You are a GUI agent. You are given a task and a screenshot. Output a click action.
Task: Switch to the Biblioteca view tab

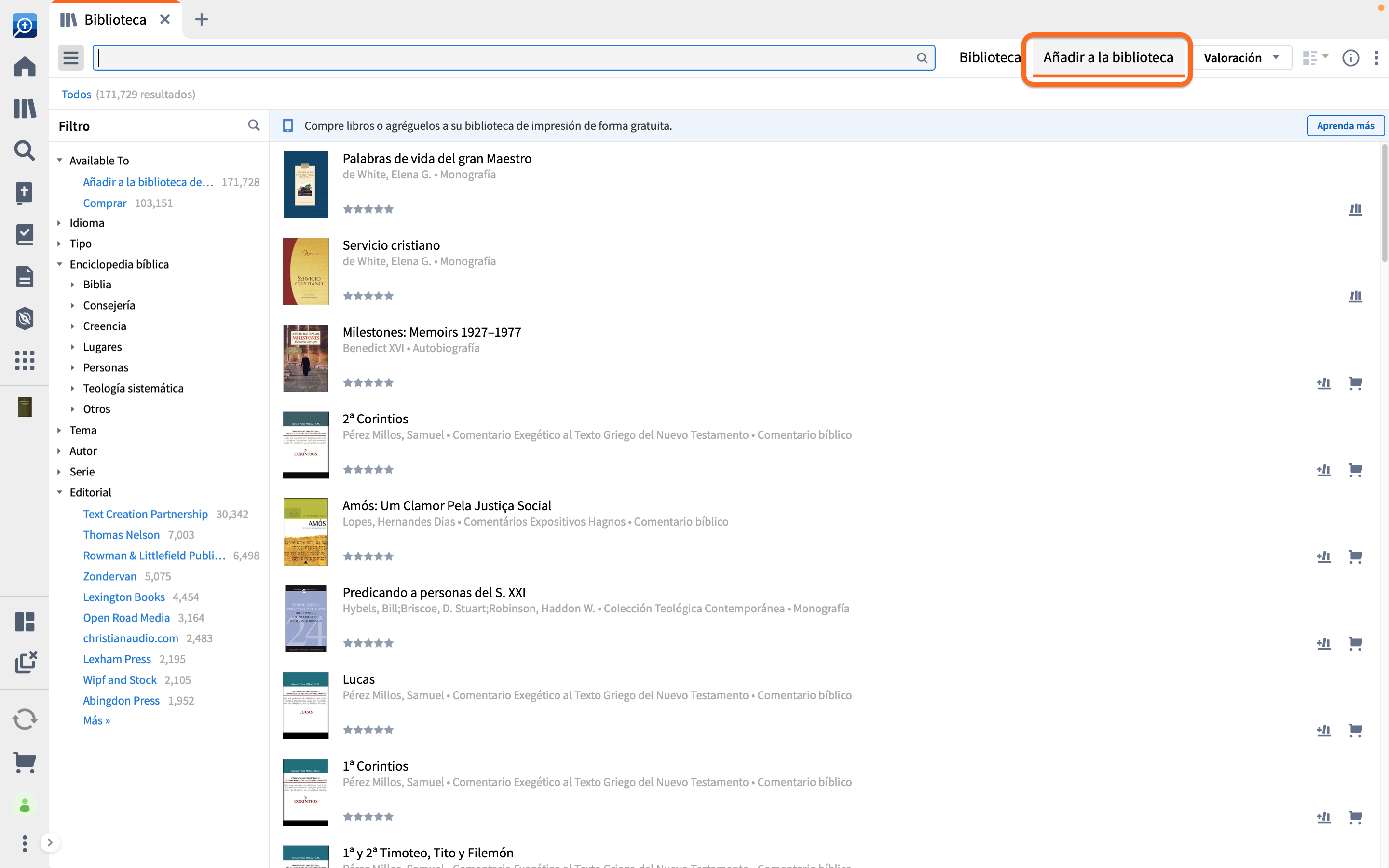(990, 57)
